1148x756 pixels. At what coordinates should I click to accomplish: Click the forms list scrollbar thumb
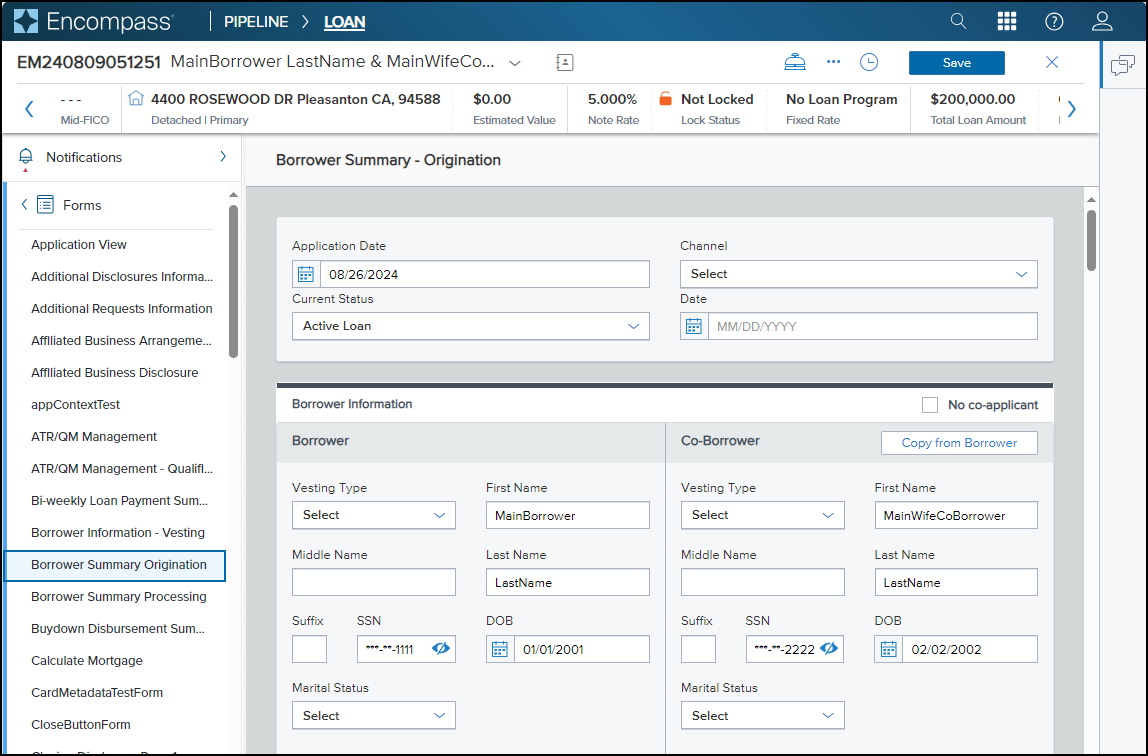[x=234, y=282]
